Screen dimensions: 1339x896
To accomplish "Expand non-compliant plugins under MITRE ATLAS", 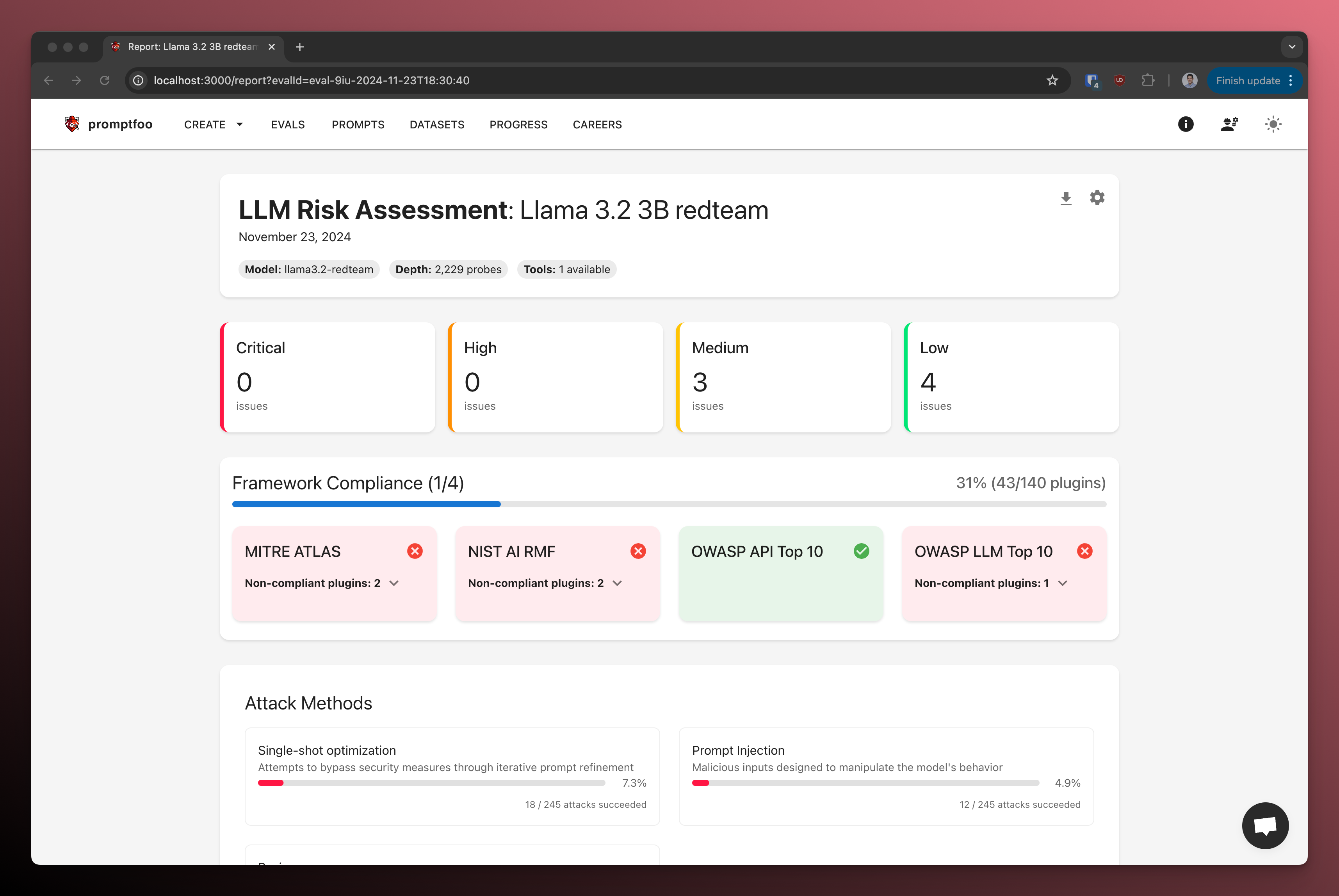I will [x=394, y=583].
